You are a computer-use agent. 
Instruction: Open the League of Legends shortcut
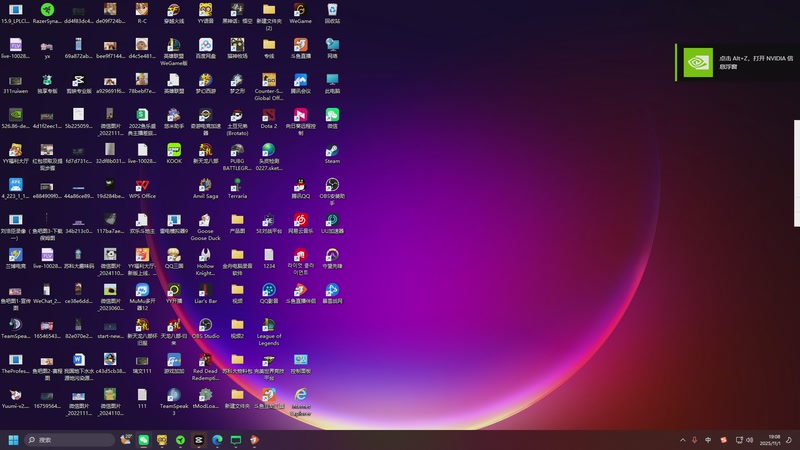(x=269, y=332)
